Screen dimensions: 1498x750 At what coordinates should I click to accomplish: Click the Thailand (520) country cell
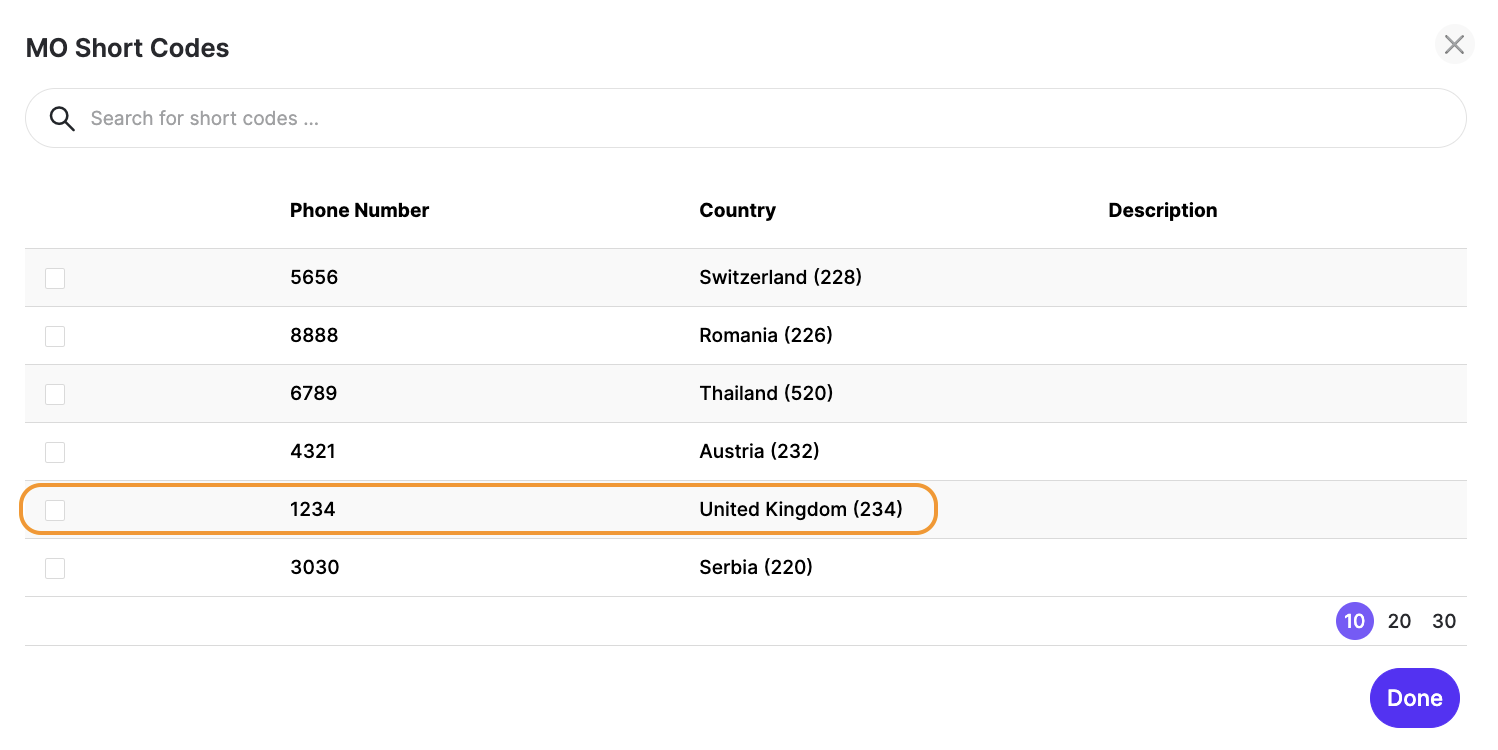tap(766, 393)
